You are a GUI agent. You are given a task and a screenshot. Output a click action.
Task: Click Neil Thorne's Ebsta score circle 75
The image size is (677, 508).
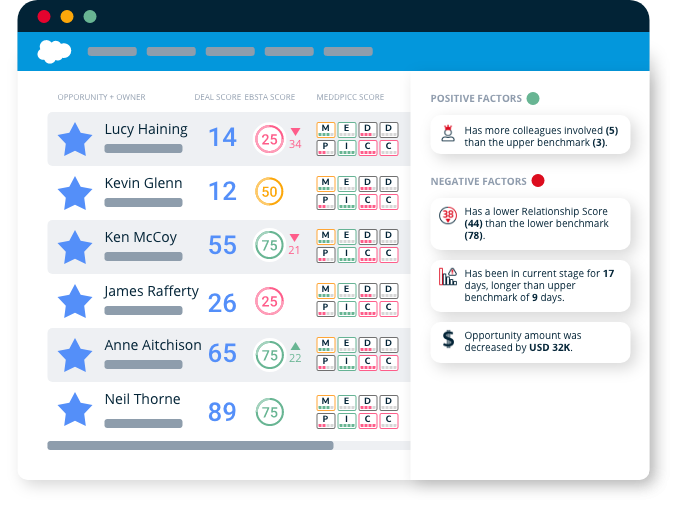[x=269, y=412]
